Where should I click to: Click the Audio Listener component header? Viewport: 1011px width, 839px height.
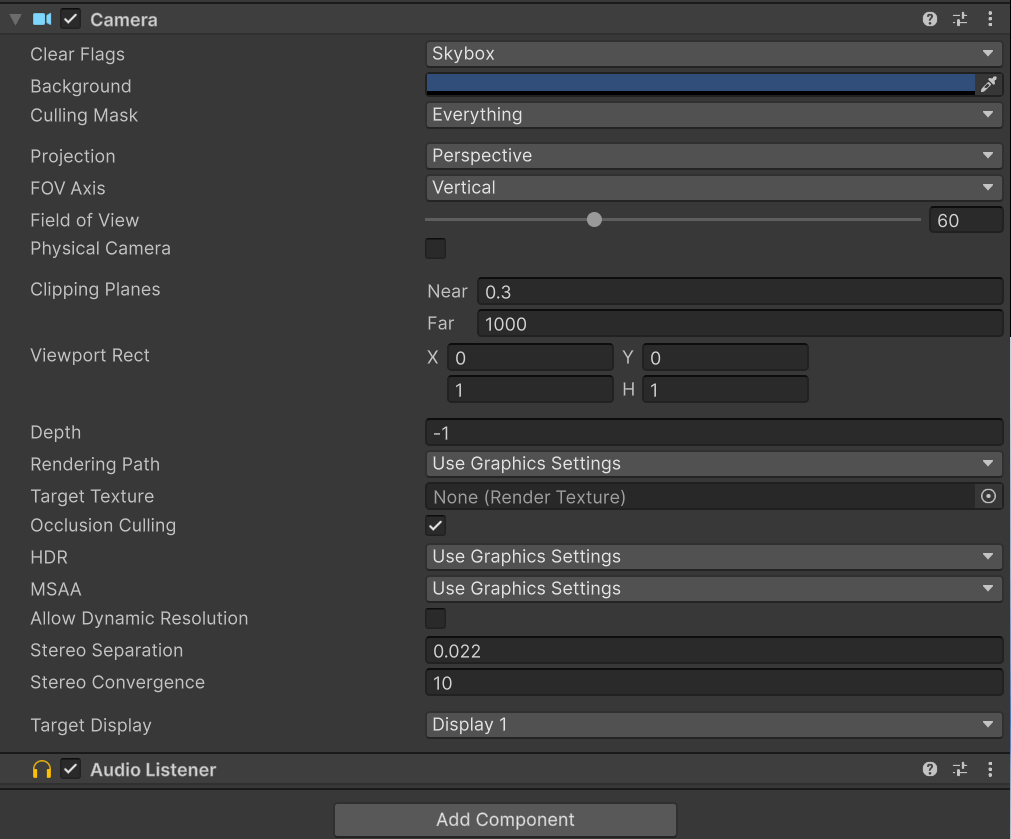[153, 770]
